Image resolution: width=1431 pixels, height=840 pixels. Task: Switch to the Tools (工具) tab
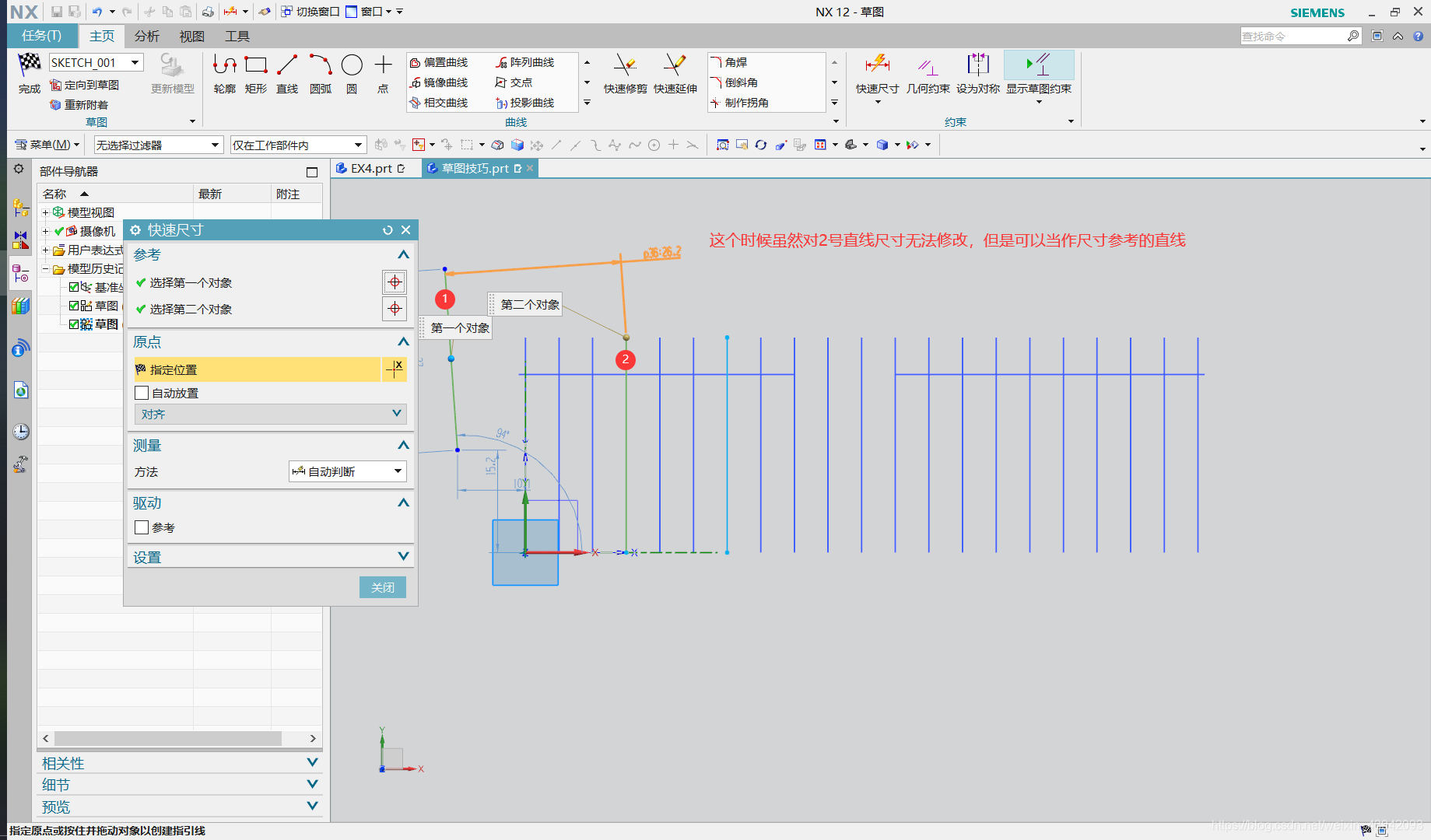pyautogui.click(x=237, y=37)
